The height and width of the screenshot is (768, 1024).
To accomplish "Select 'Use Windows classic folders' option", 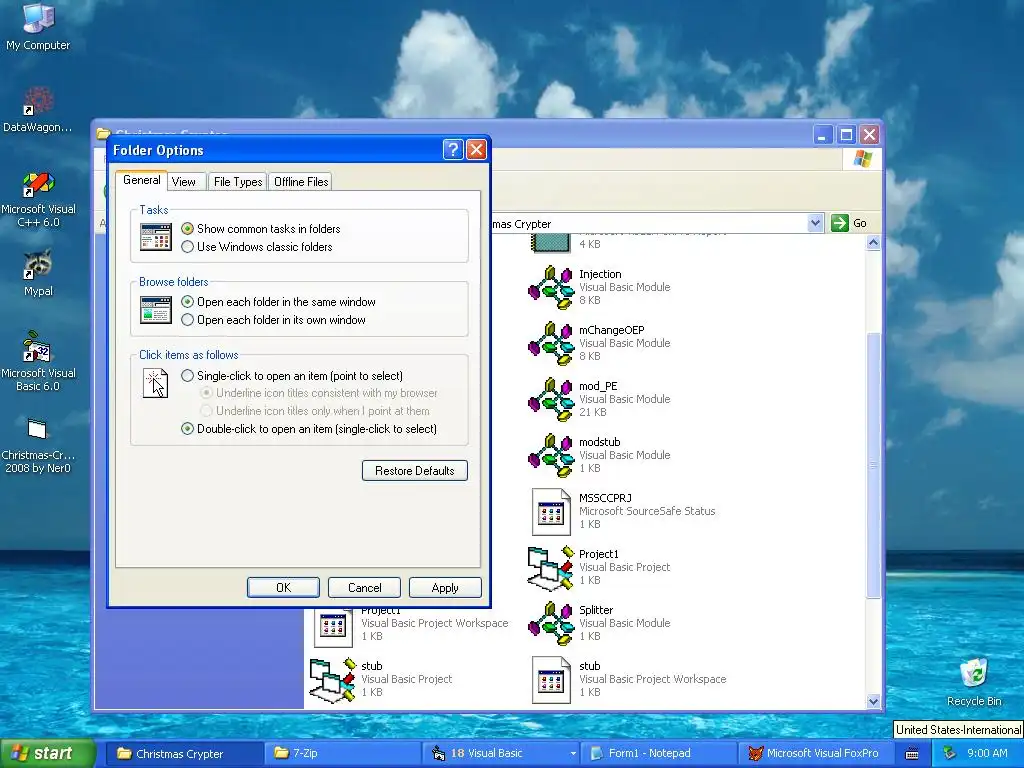I will pos(257,247).
